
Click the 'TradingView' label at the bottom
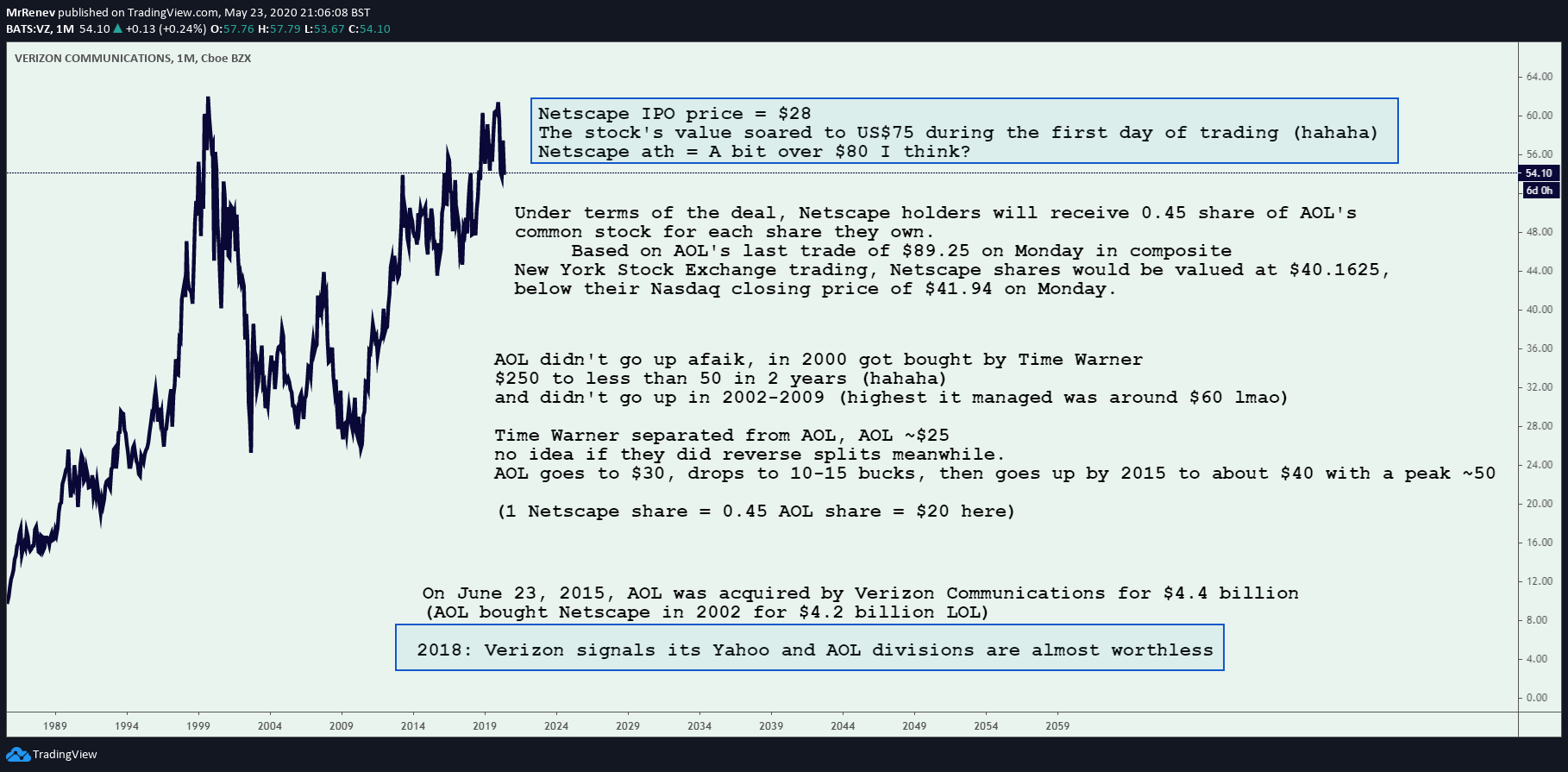pos(65,755)
